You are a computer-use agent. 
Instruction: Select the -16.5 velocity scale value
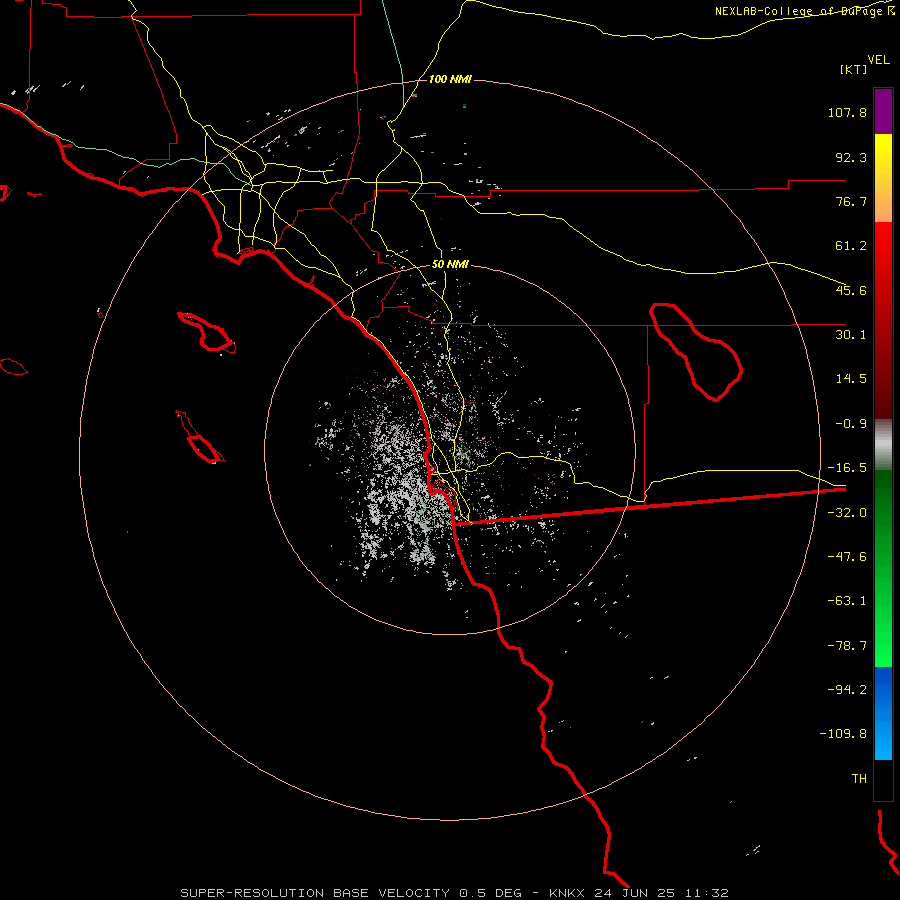pos(847,468)
